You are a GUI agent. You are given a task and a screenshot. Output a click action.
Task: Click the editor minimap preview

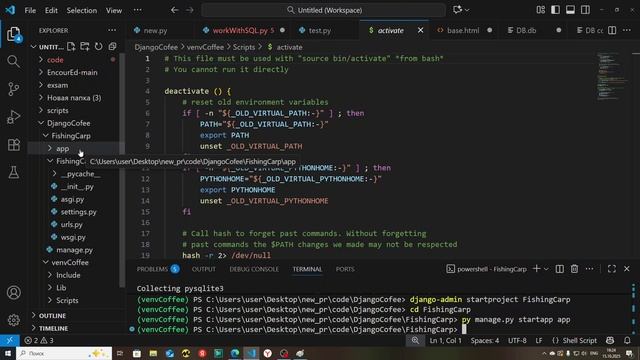611,76
